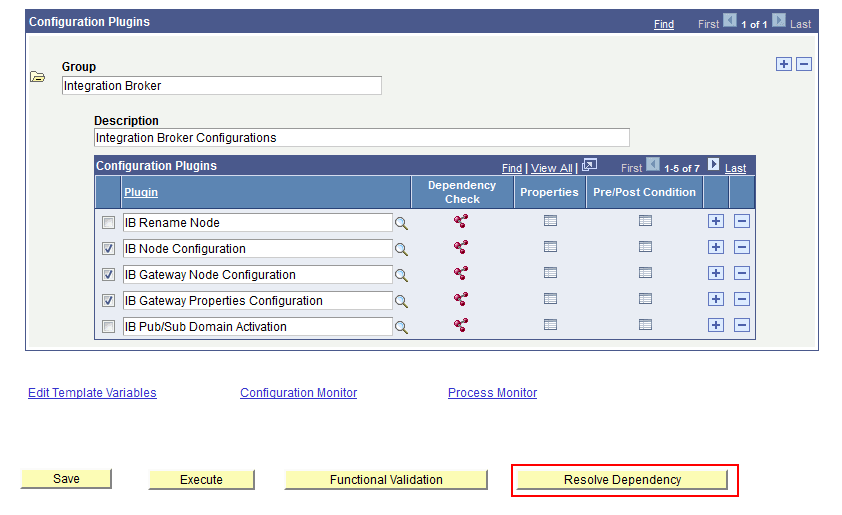Add a row after IB Node Configuration
The width and height of the screenshot is (842, 515).
716,247
